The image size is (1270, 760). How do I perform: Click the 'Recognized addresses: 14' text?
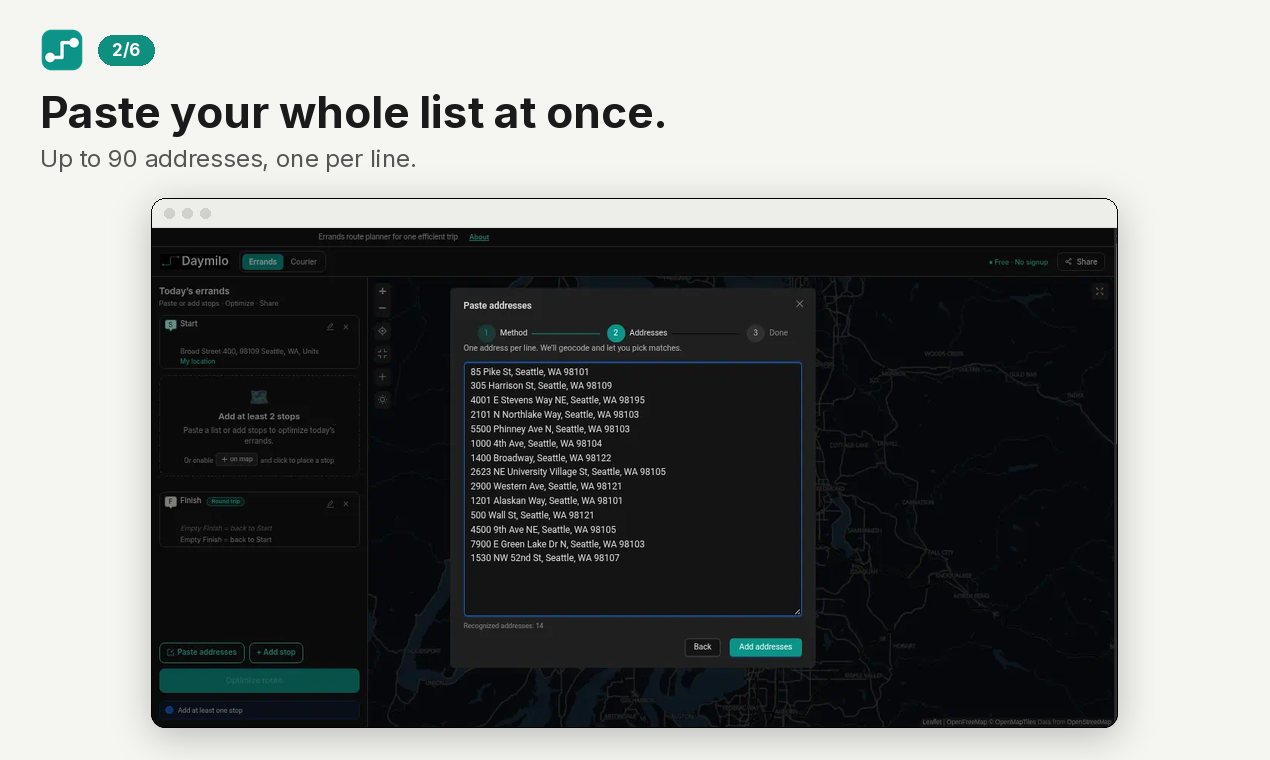point(503,626)
